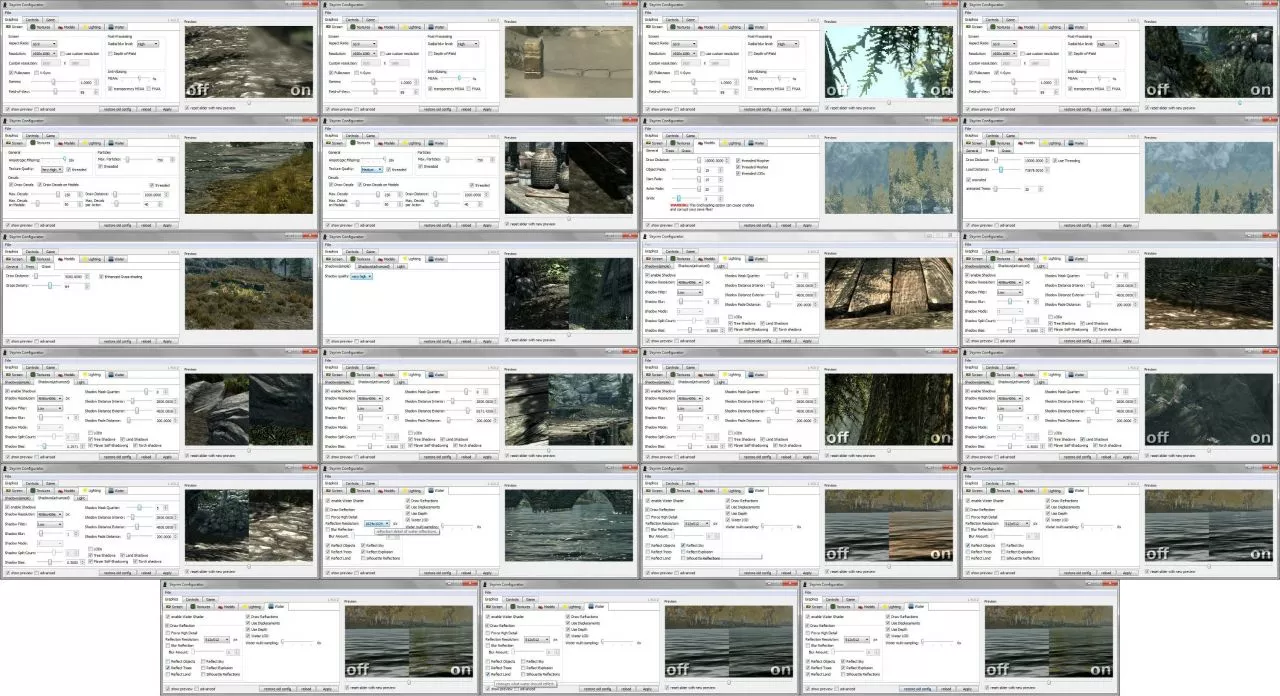Open Grass subtab in Models Trees window
Screen dimensions: 1280x696
coord(1006,150)
